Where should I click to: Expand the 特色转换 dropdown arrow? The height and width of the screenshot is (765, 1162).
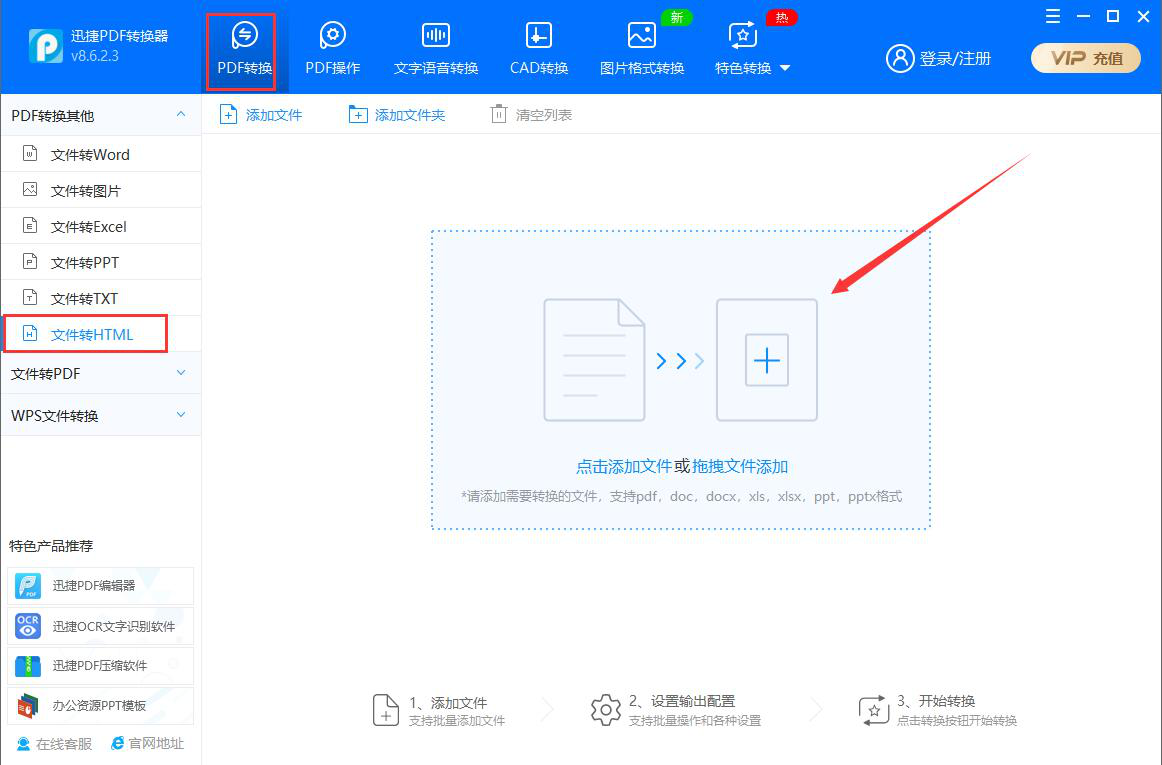(x=786, y=68)
